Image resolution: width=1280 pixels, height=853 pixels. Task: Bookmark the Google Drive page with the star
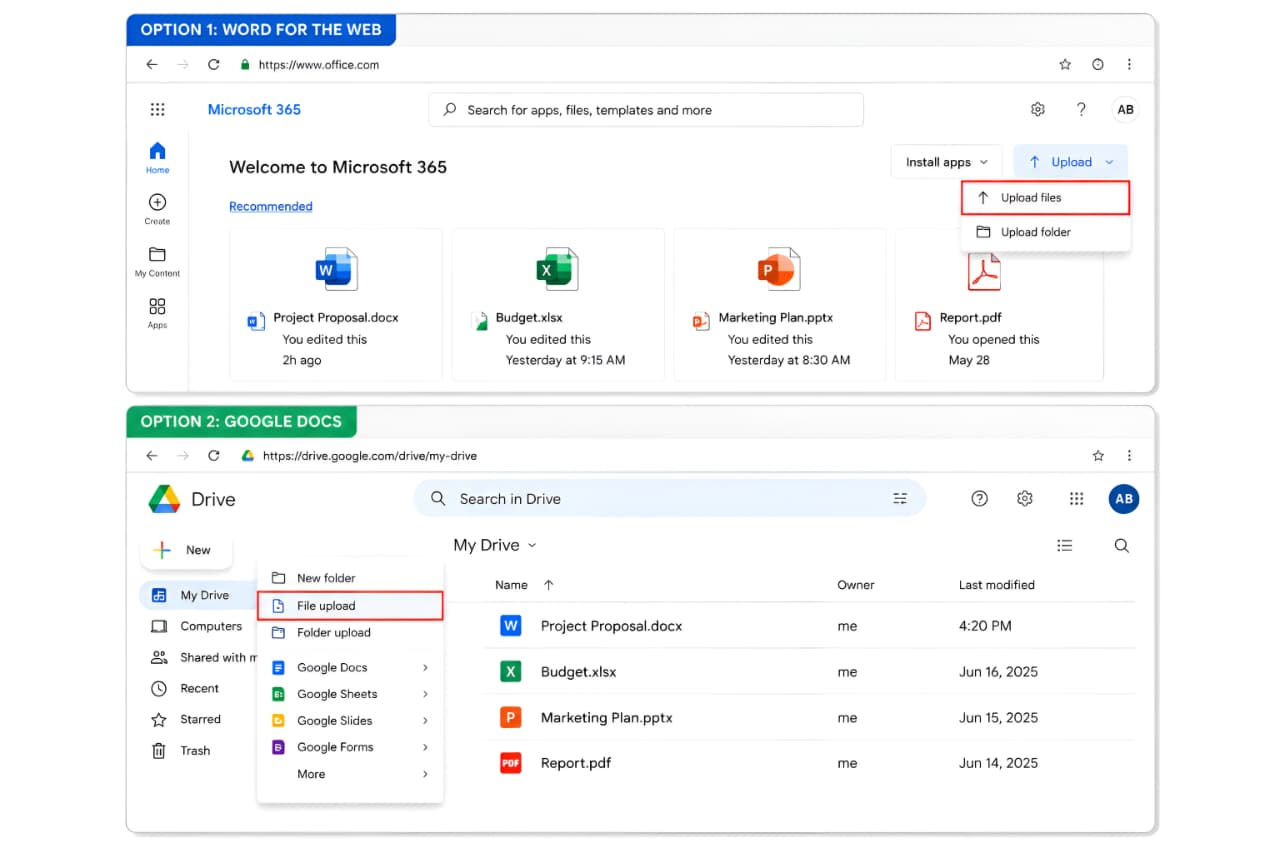pyautogui.click(x=1098, y=455)
